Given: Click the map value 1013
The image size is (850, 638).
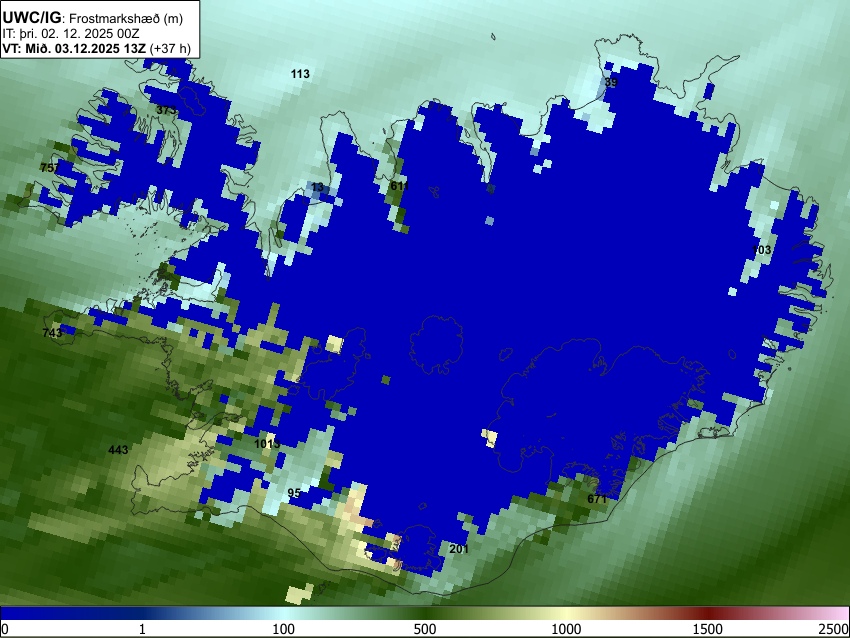Looking at the screenshot, I should pos(267,444).
